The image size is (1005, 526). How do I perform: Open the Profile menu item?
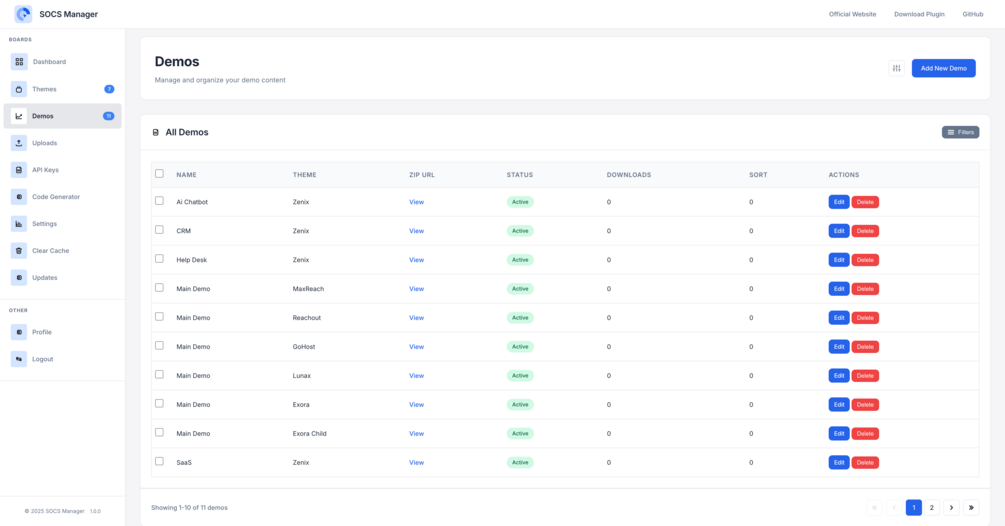41,332
